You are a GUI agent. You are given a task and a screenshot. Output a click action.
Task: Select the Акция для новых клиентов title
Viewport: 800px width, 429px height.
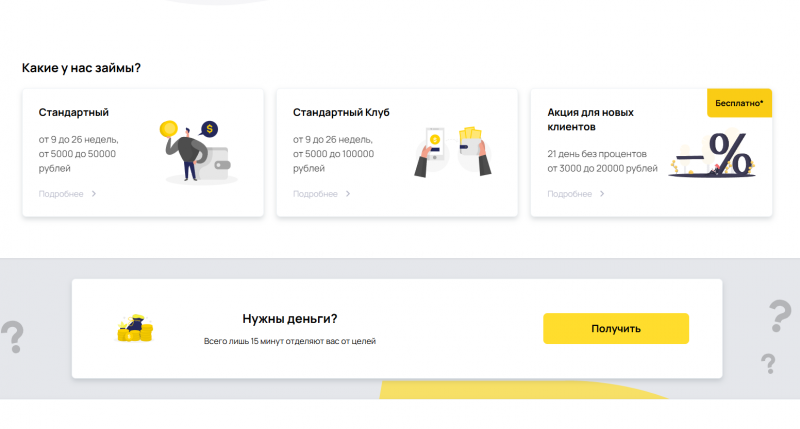pyautogui.click(x=590, y=119)
